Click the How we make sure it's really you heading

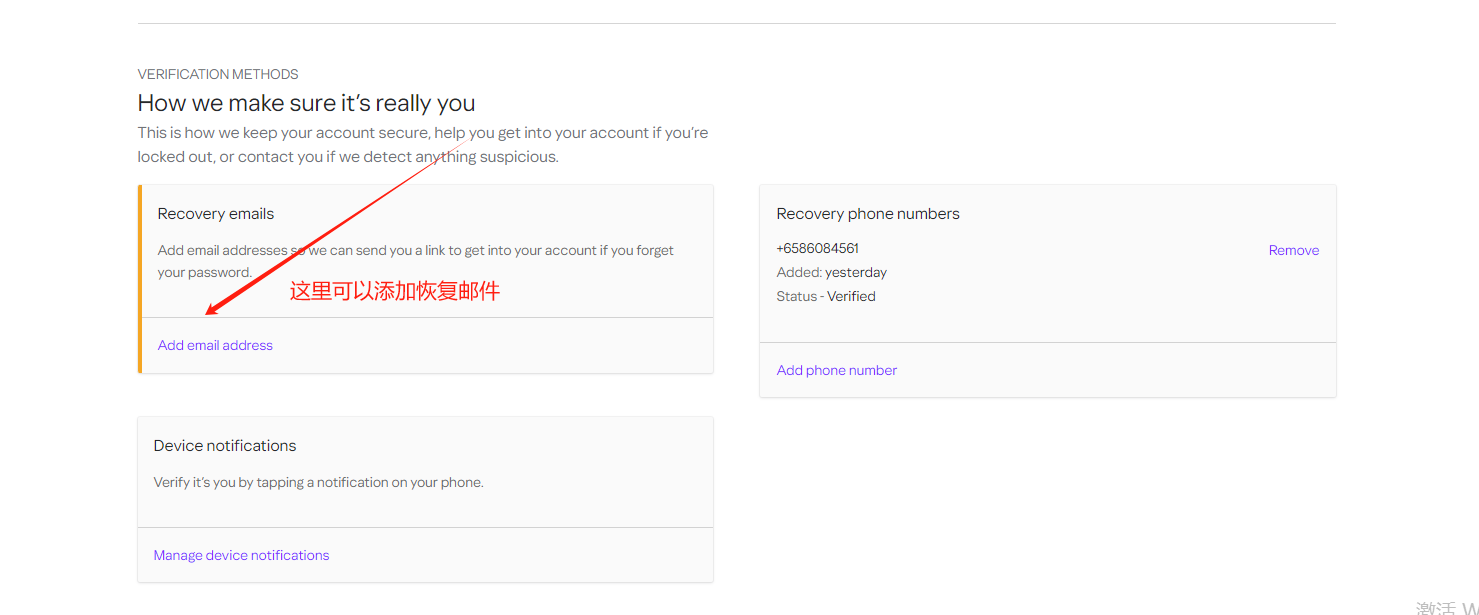[306, 103]
